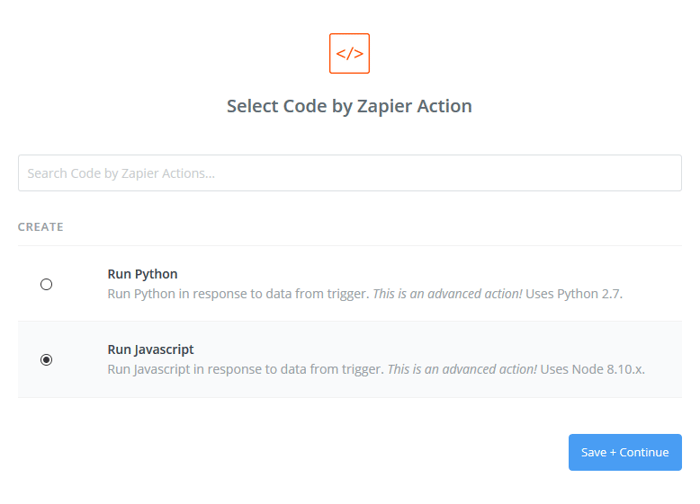Click the Run Python title text
This screenshot has width=700, height=504.
coord(142,274)
